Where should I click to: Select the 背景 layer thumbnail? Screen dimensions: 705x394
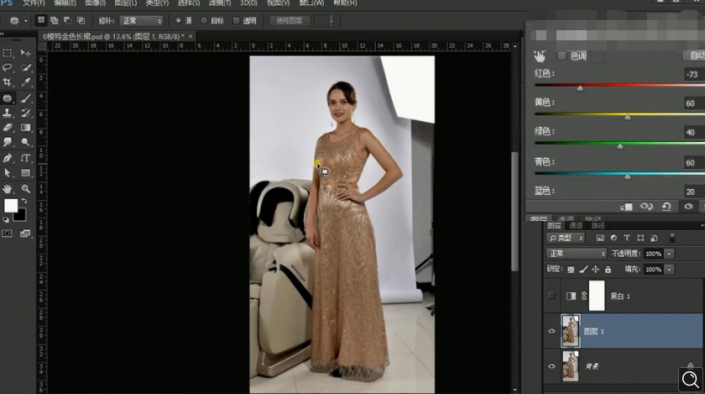571,367
